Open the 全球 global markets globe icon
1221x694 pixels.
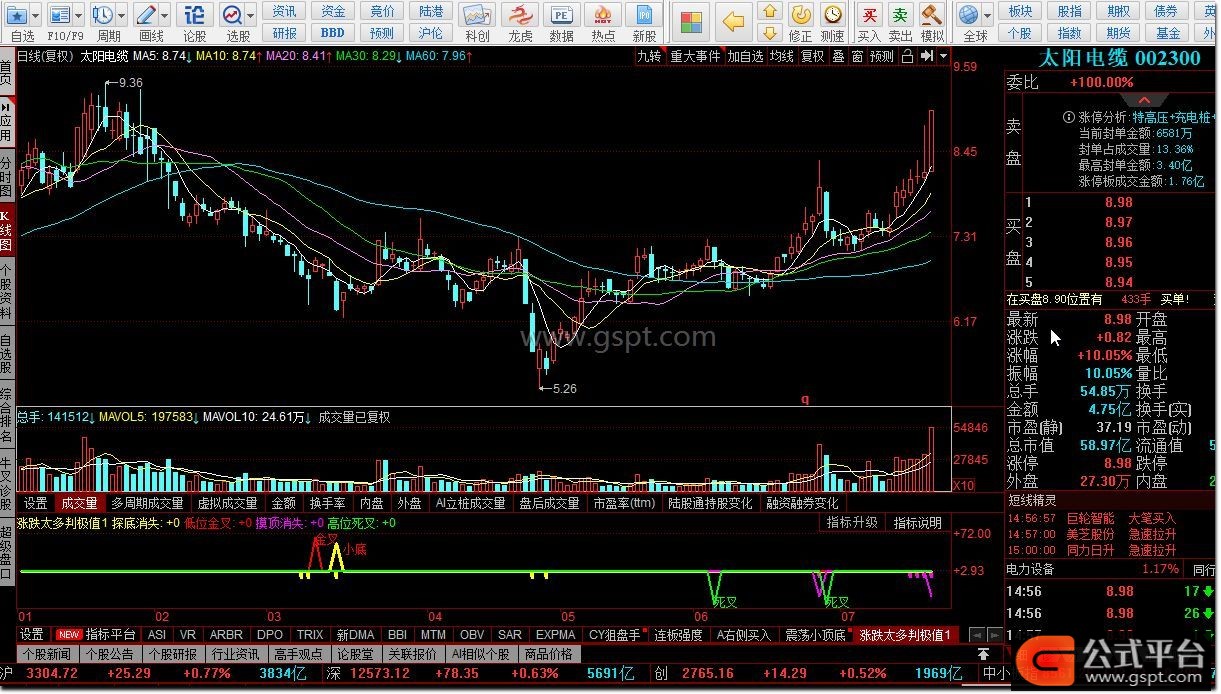pos(968,15)
